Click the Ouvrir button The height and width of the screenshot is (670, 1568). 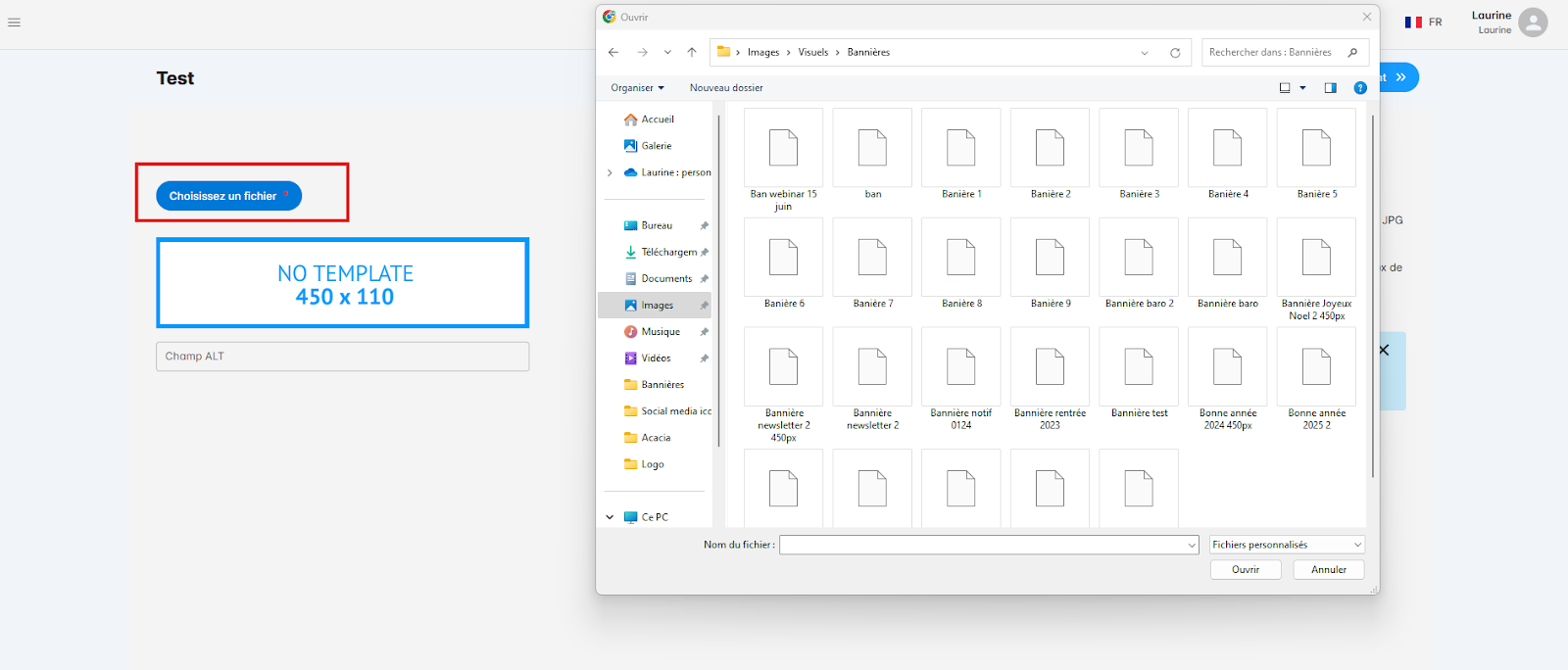(x=1246, y=569)
